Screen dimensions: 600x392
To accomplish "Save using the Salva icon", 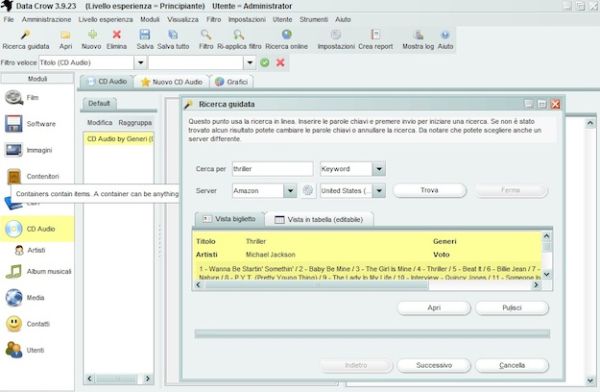I will pyautogui.click(x=145, y=40).
